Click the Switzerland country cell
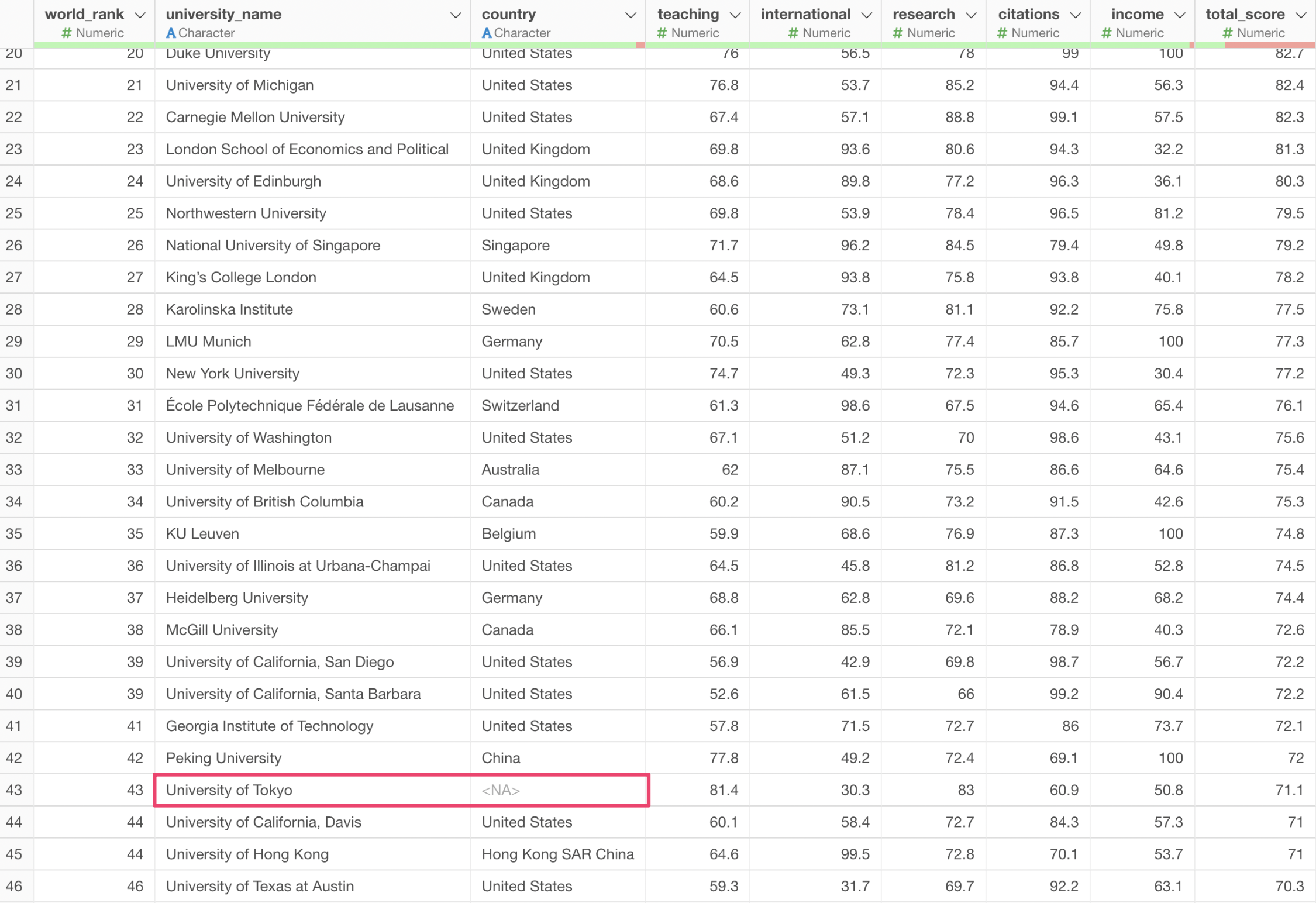The height and width of the screenshot is (903, 1316). tap(558, 406)
